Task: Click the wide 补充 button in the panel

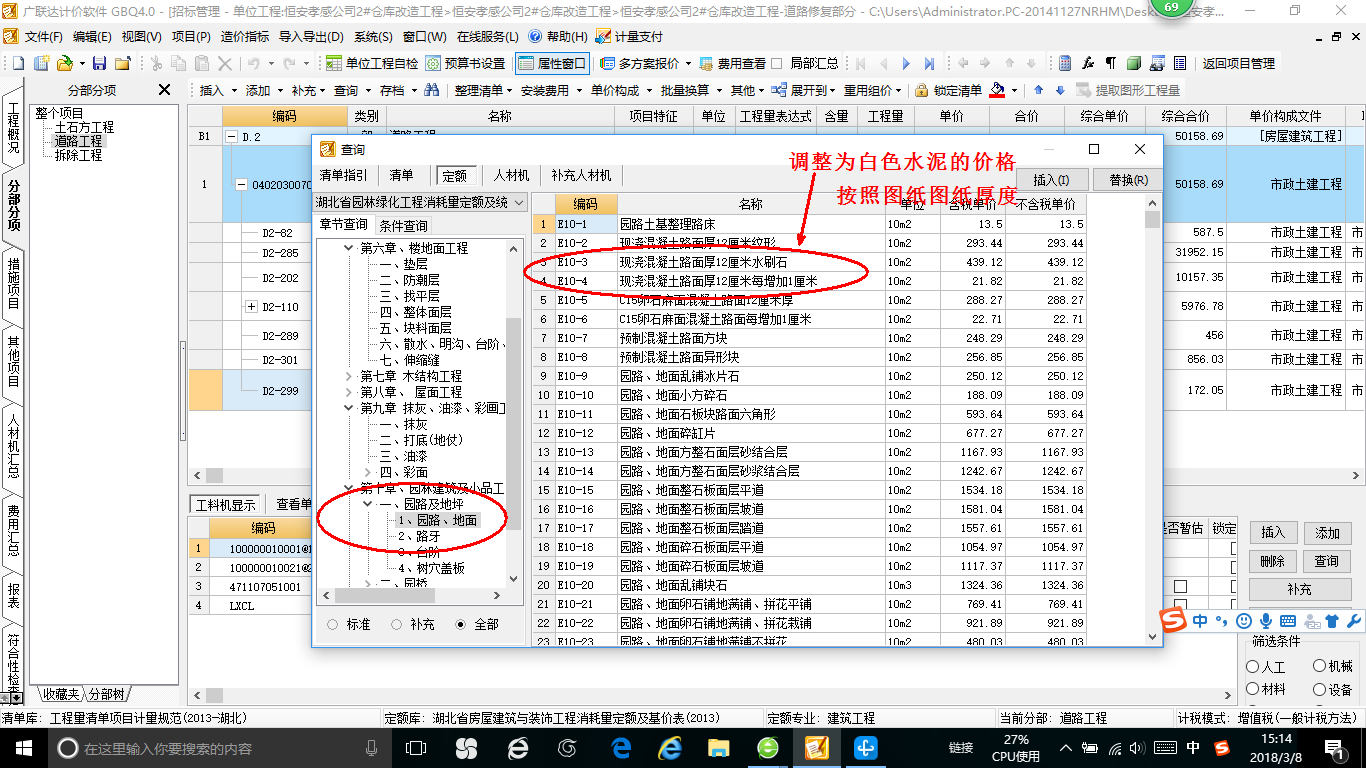Action: point(1299,589)
